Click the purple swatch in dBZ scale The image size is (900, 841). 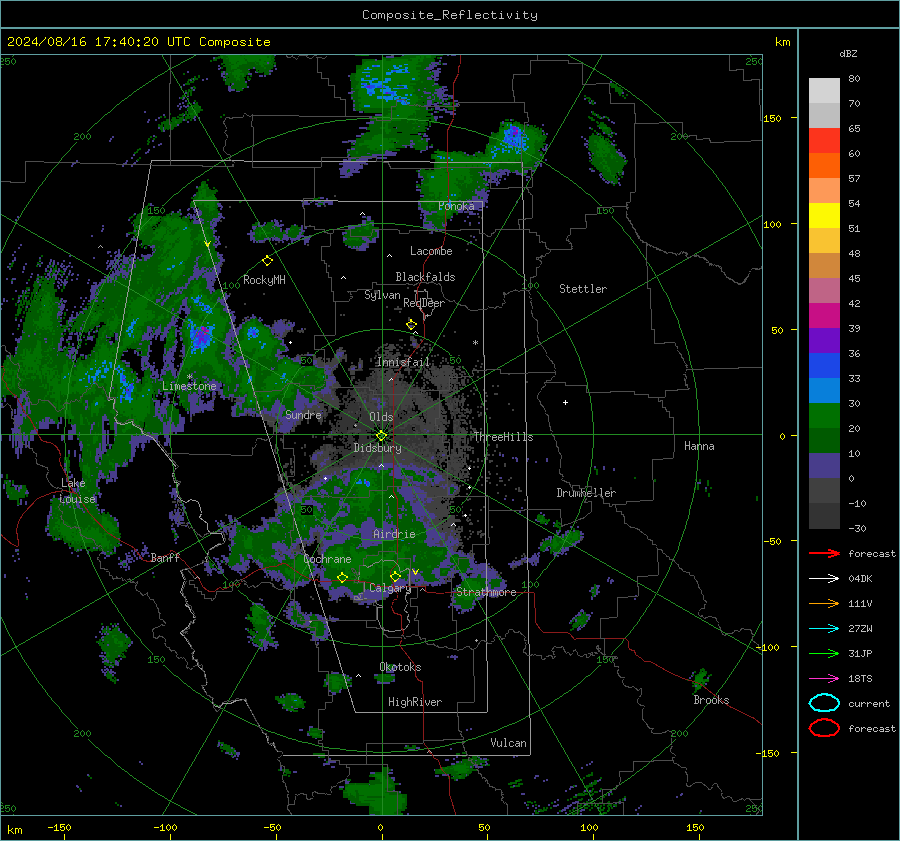824,340
